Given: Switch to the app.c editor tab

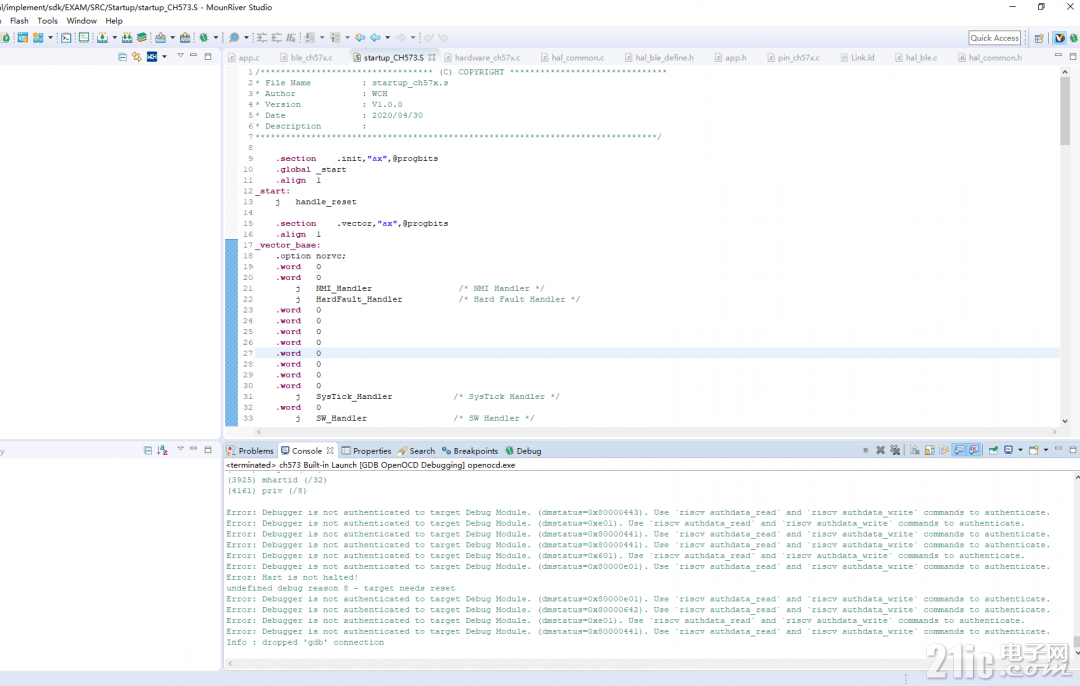Looking at the screenshot, I should [x=244, y=58].
